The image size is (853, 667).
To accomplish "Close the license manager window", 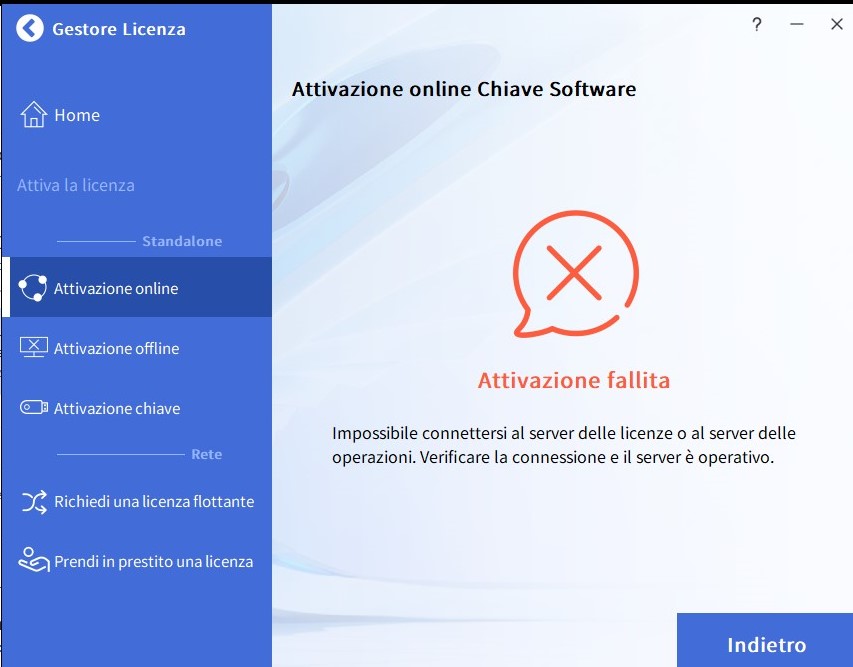I will tap(837, 25).
